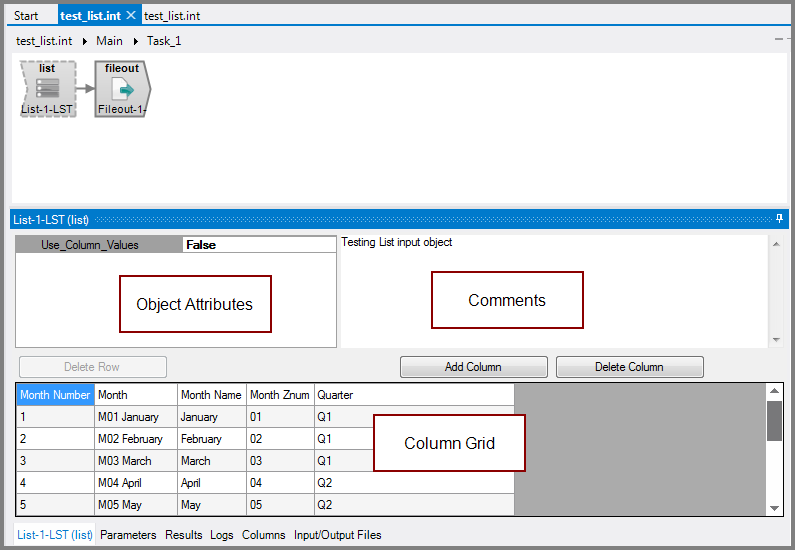The width and height of the screenshot is (795, 550).
Task: Select the list node icon in canvas
Action: click(47, 89)
